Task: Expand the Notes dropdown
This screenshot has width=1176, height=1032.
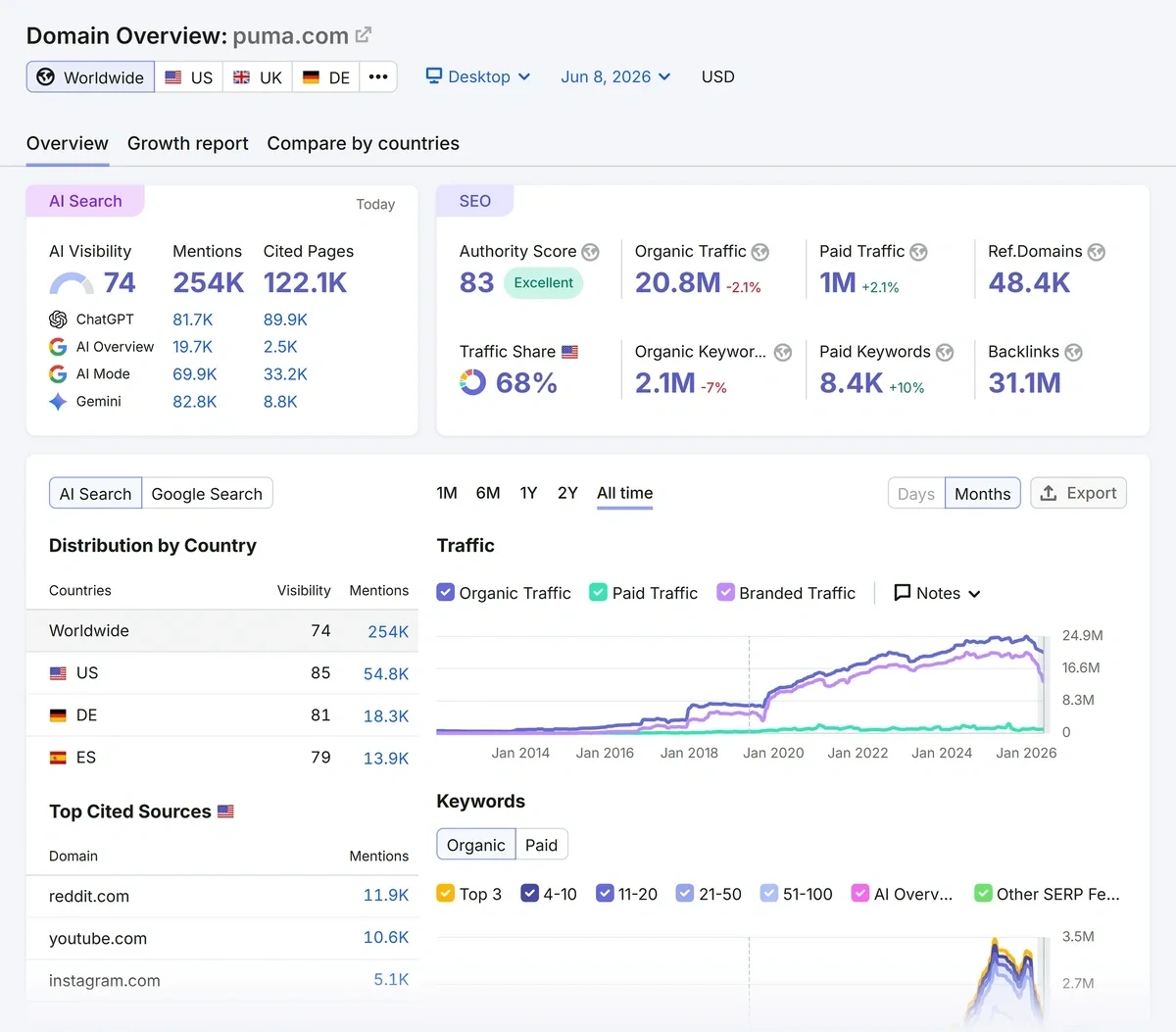Action: (x=938, y=593)
